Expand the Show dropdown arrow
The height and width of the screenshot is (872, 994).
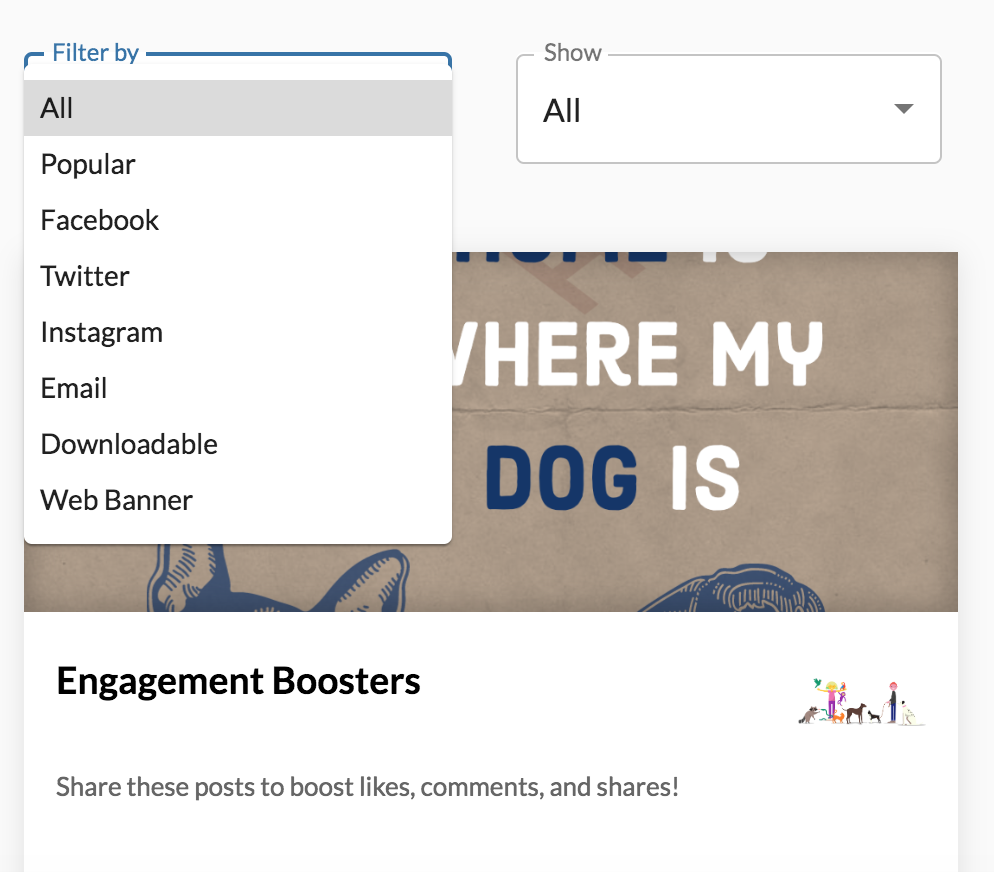pos(903,109)
